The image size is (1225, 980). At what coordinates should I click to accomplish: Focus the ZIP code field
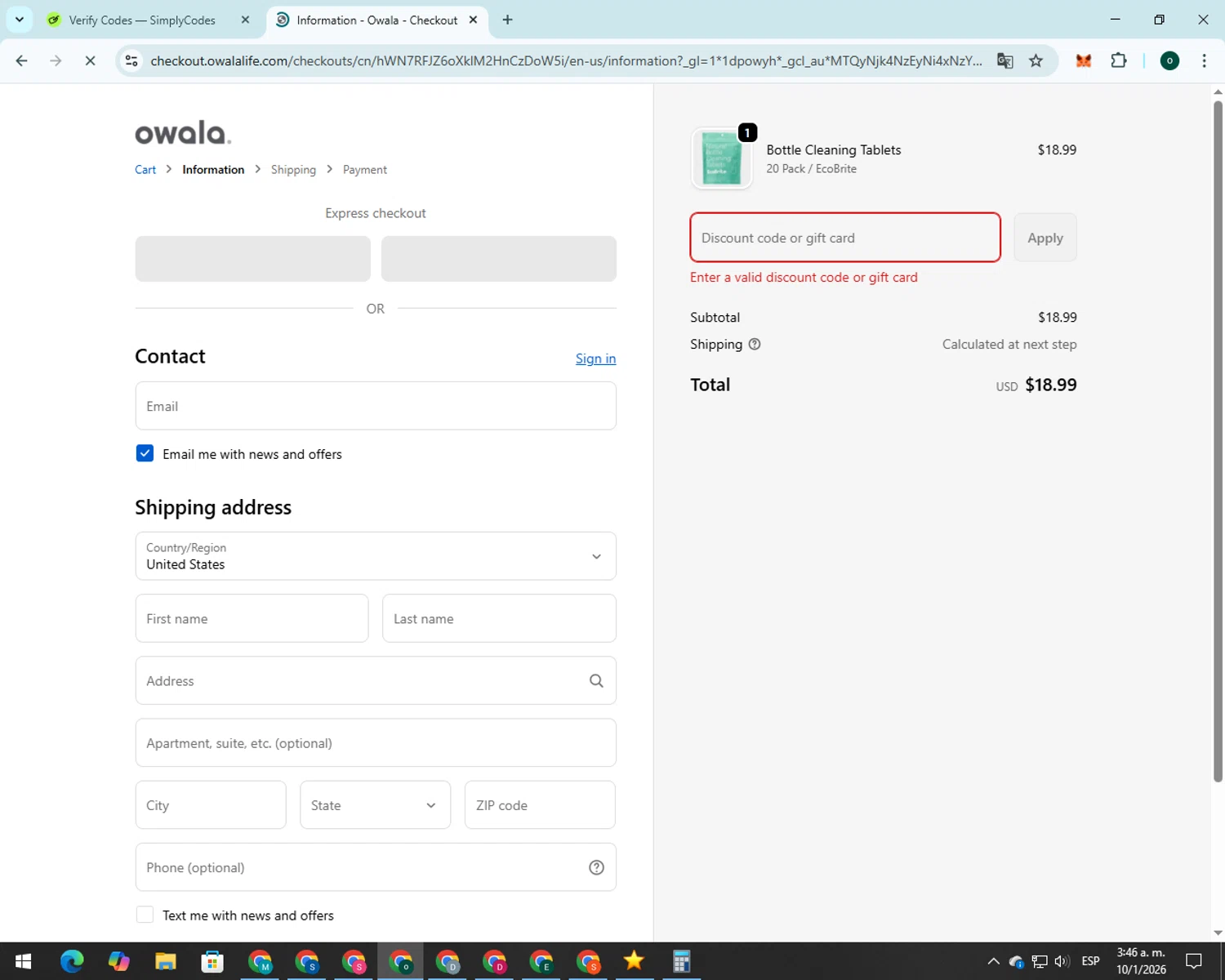coord(540,805)
